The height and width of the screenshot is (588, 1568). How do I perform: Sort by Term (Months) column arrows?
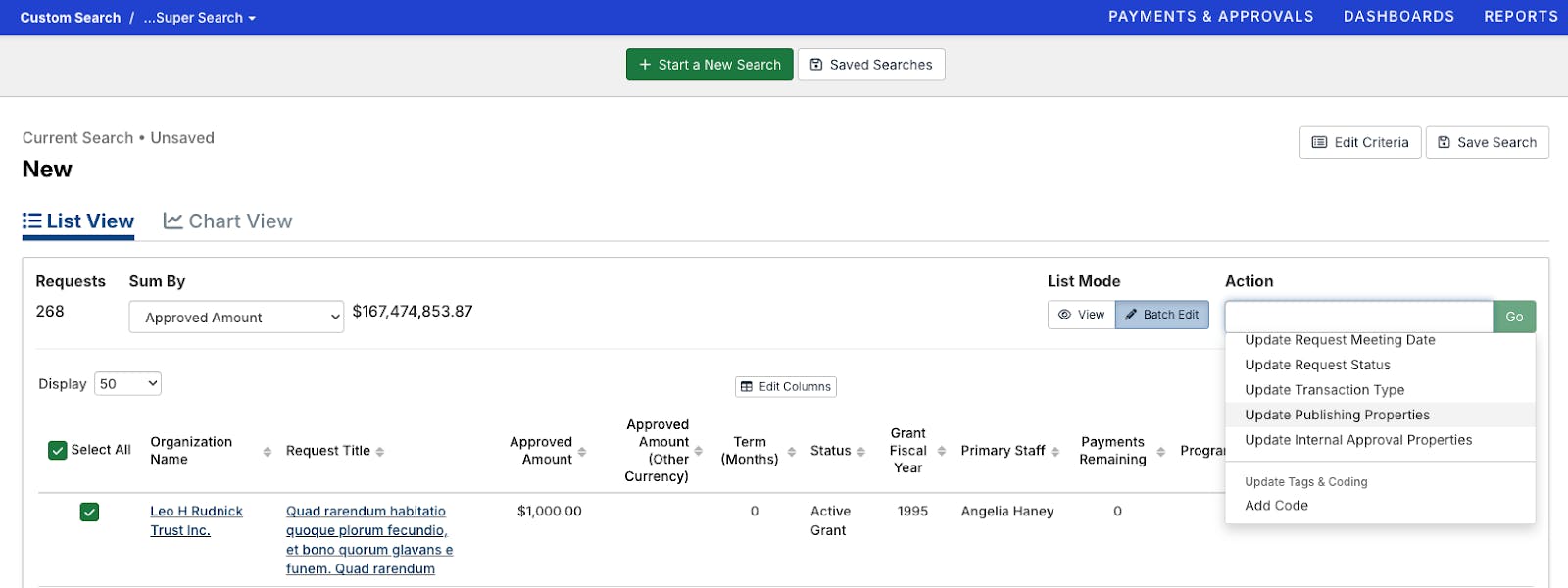tap(792, 452)
